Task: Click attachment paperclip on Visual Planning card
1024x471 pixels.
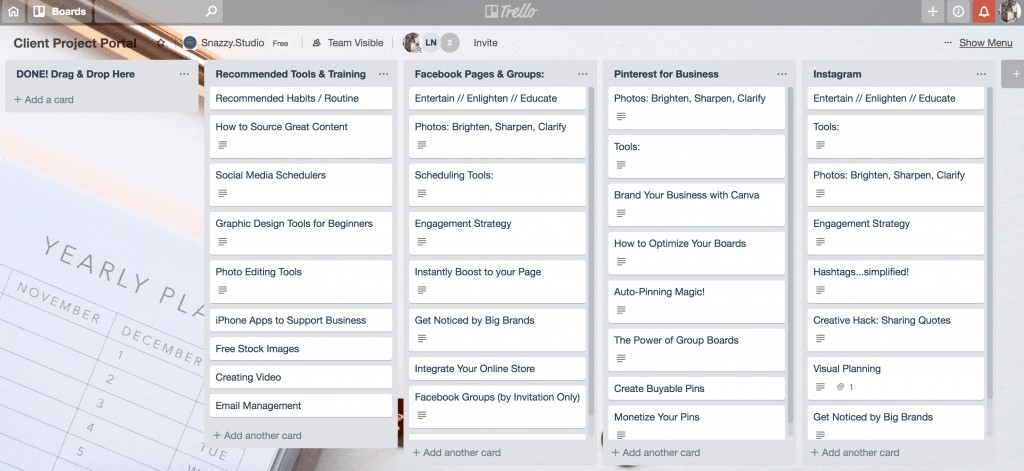Action: coord(840,387)
